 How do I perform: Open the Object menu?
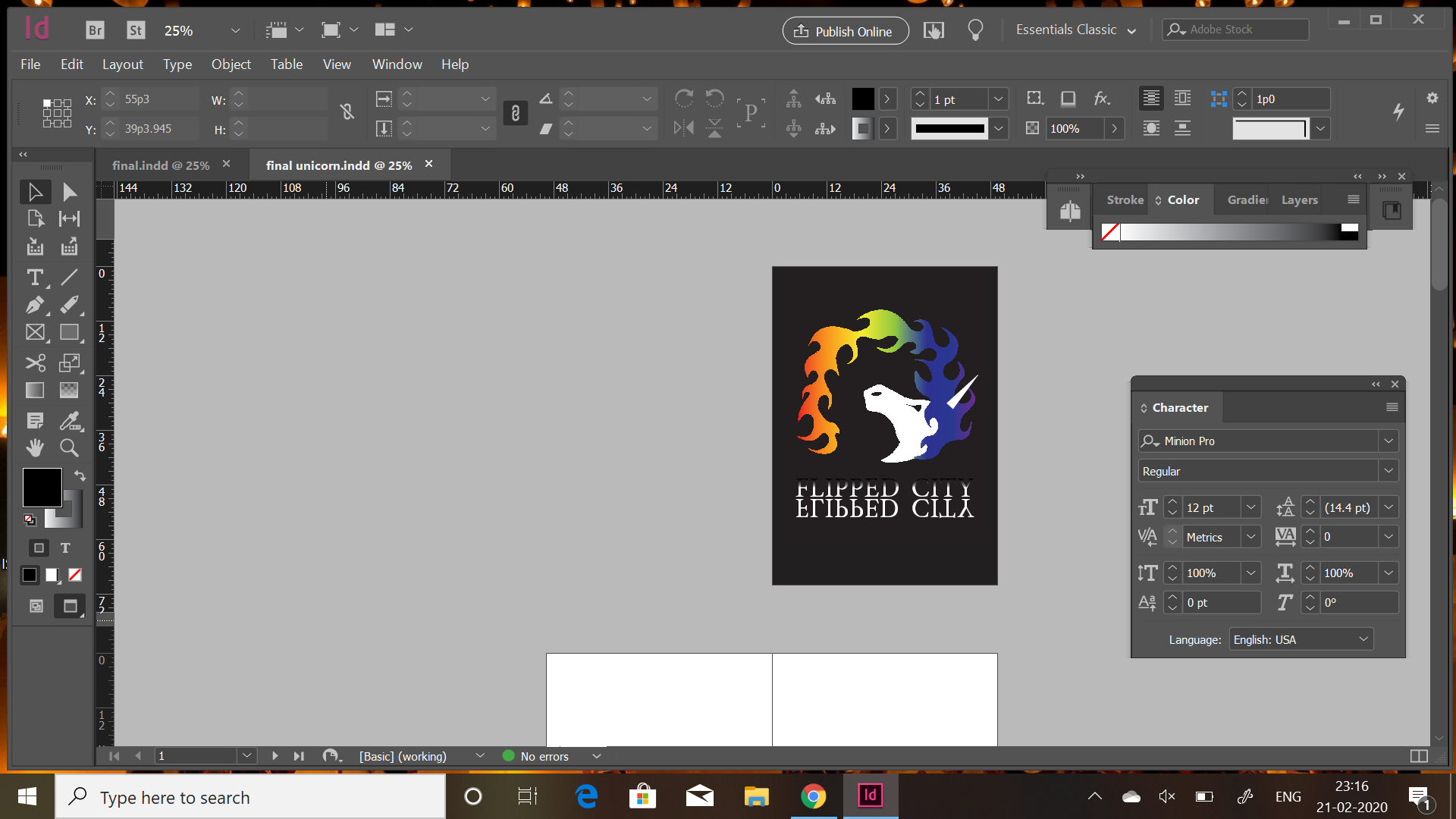click(231, 64)
